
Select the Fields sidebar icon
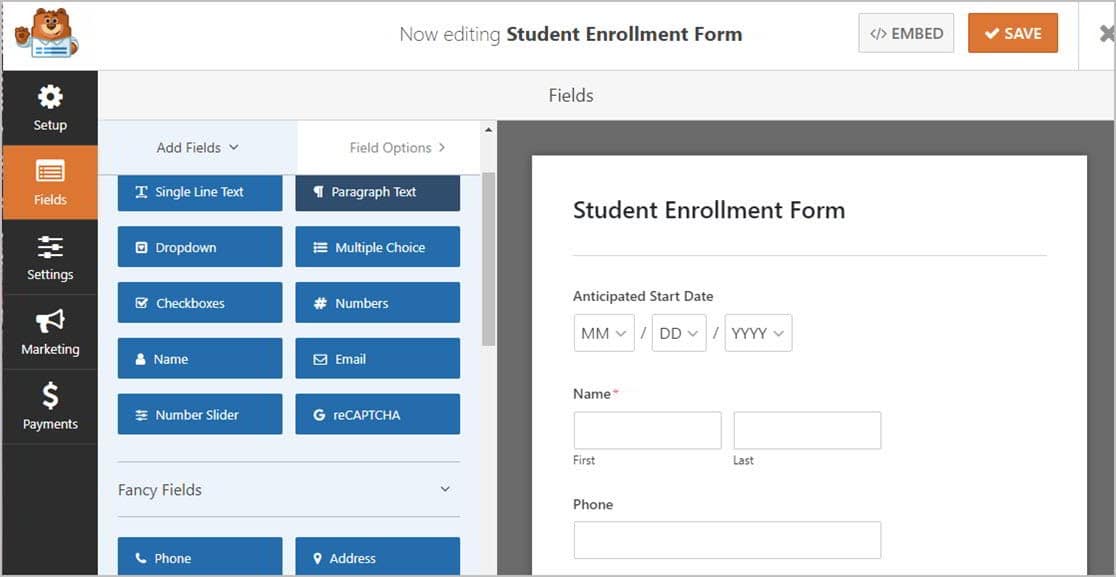50,182
